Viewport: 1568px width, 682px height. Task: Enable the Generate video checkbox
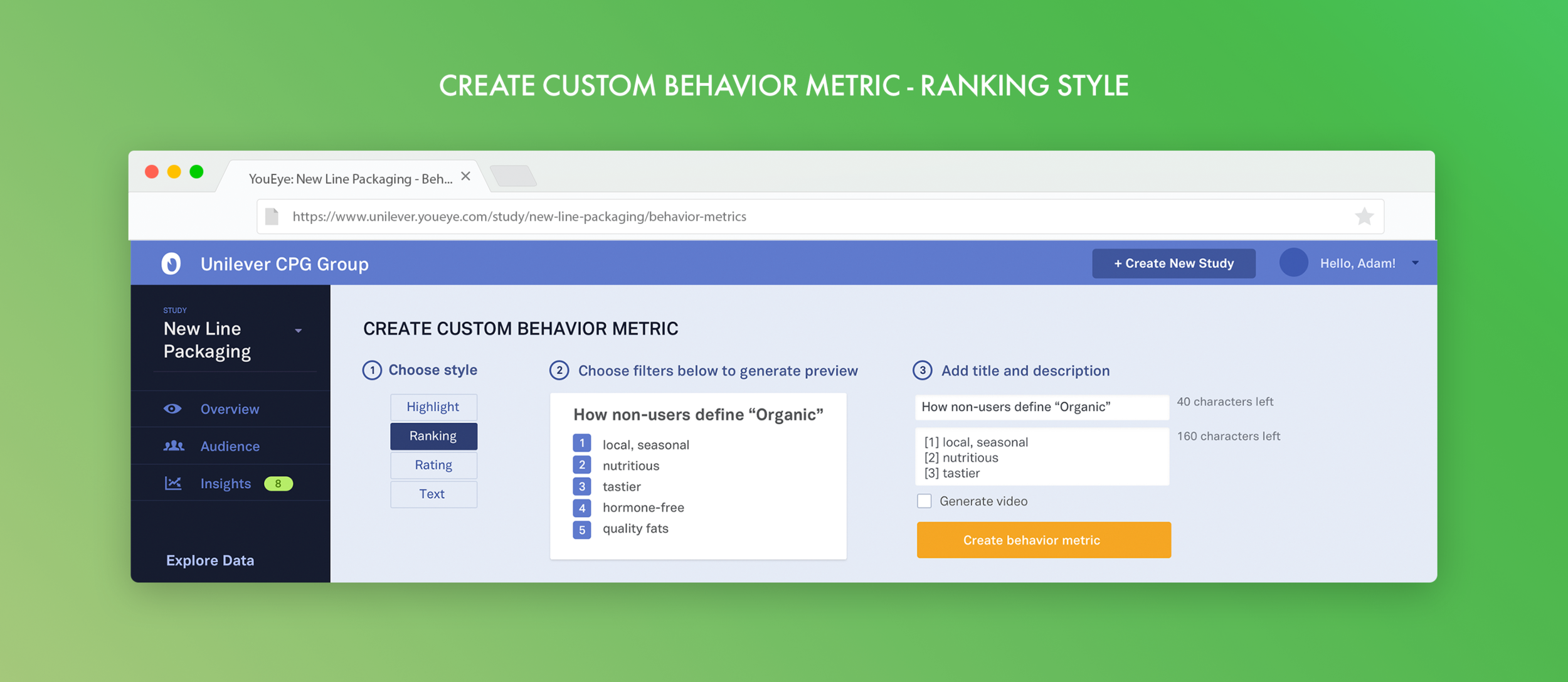(x=925, y=501)
